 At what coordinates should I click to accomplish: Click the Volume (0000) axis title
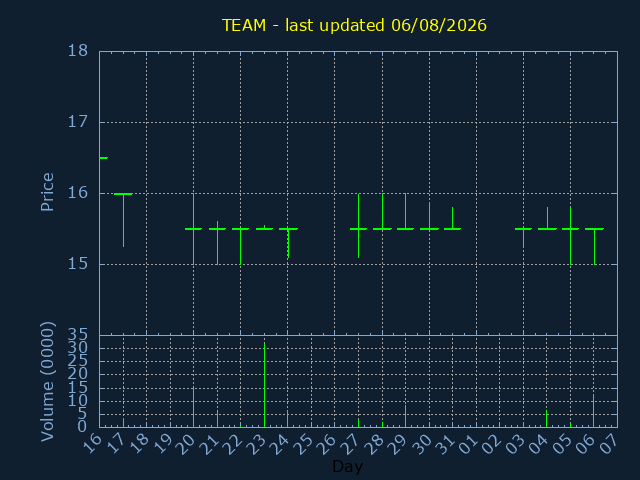pyautogui.click(x=47, y=381)
